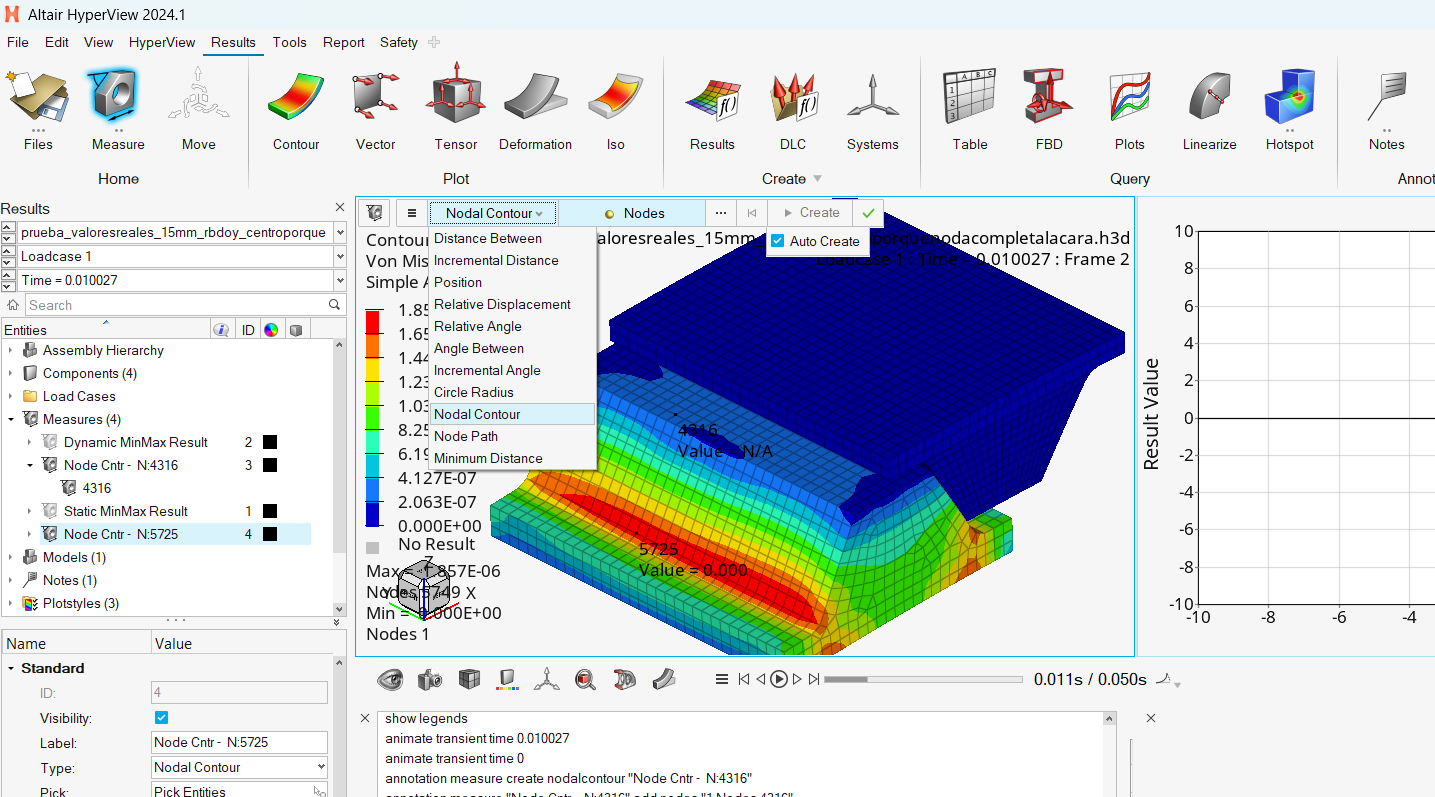Click the hamburger options button in guide bar
Screen dimensions: 1435x797
click(x=411, y=213)
